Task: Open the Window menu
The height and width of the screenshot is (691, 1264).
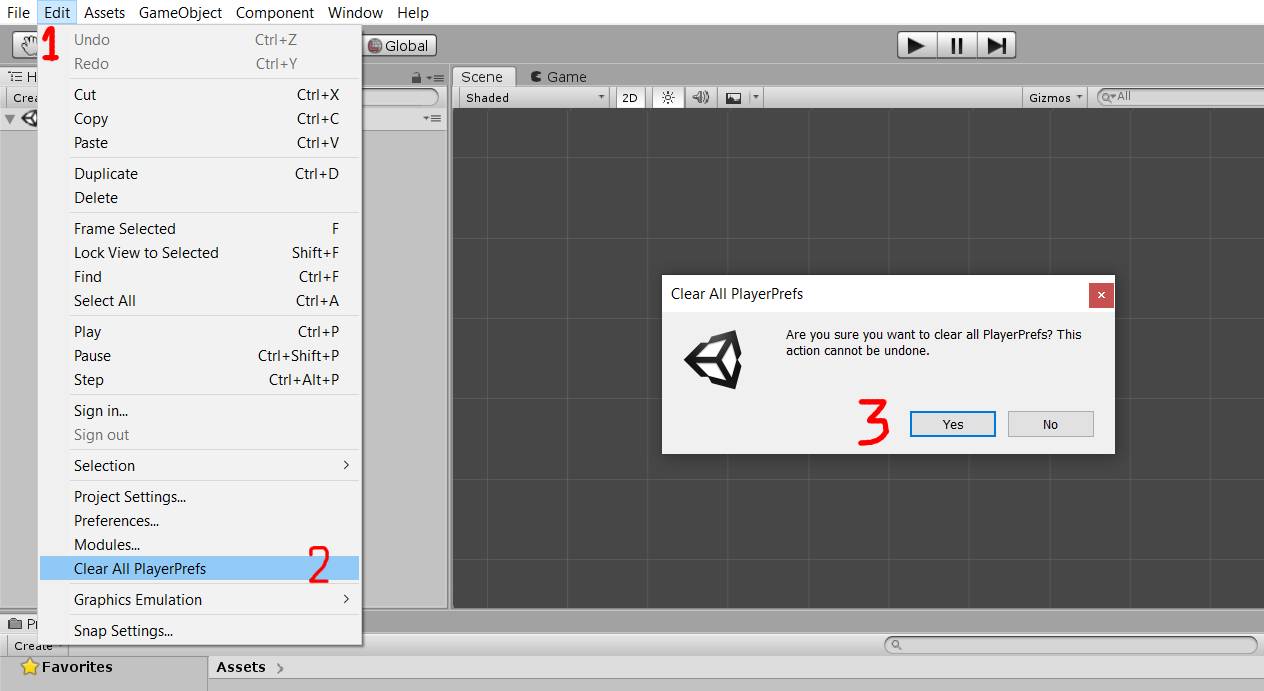Action: [355, 12]
